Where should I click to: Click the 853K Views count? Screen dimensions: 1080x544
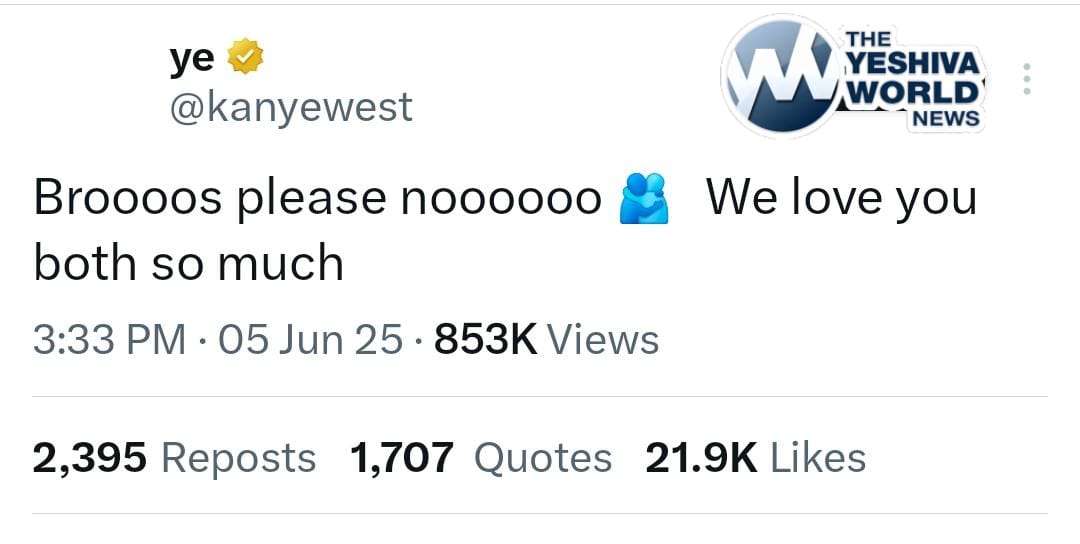(x=546, y=340)
